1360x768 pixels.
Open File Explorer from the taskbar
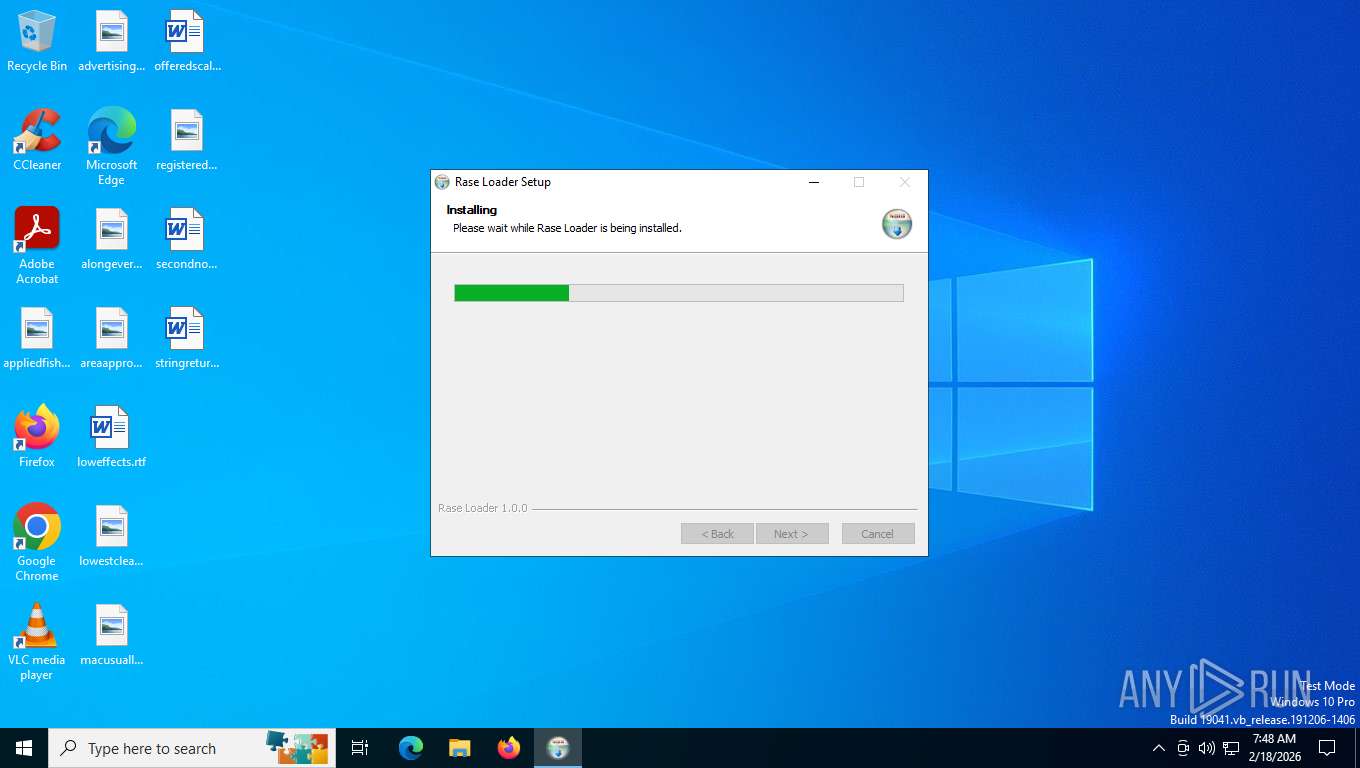460,748
